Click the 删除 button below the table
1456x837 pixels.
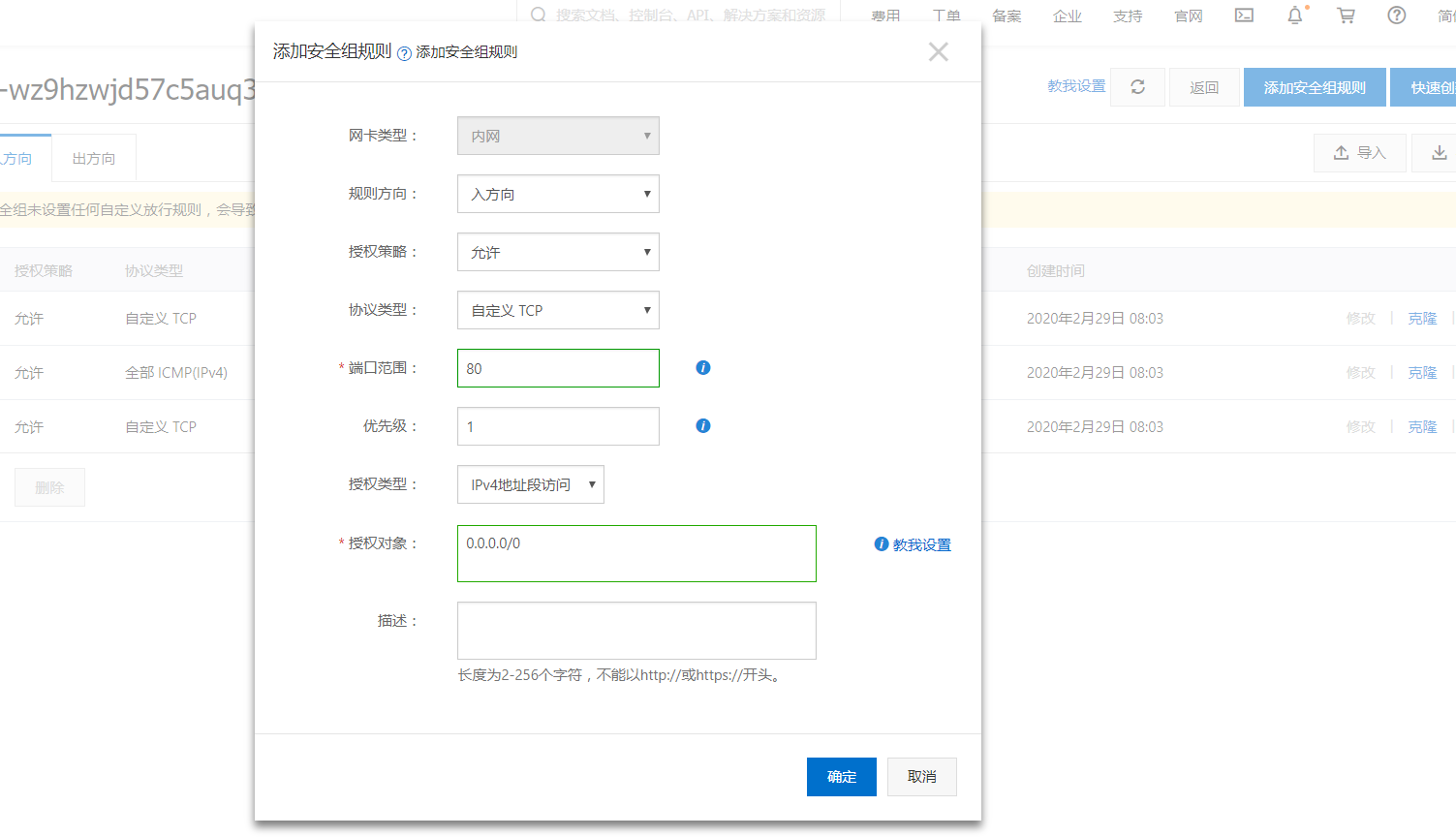(49, 487)
